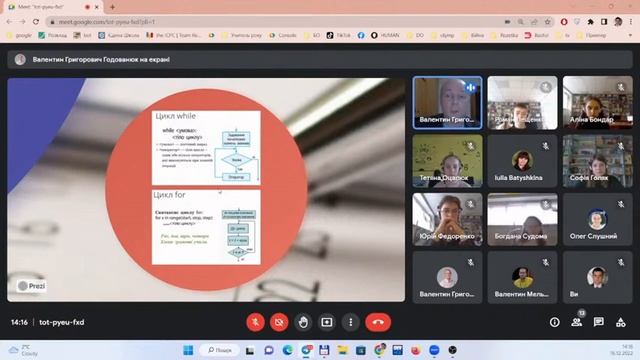Screen dimensions: 640x360
Task: Open the three-dot more options menu
Action: tap(351, 322)
